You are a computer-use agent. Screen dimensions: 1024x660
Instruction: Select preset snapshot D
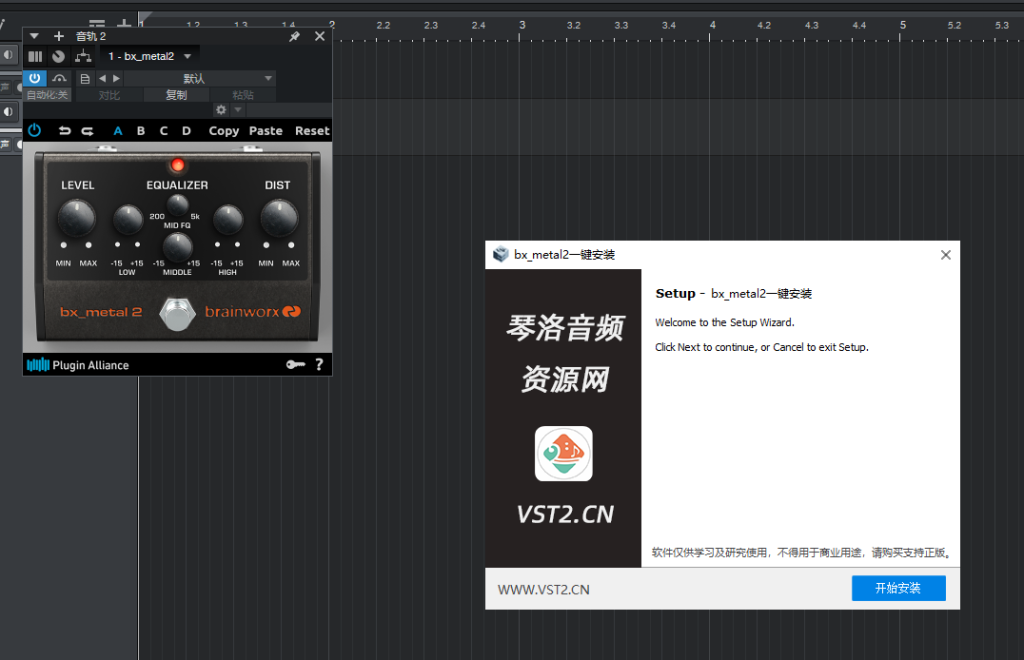[187, 130]
